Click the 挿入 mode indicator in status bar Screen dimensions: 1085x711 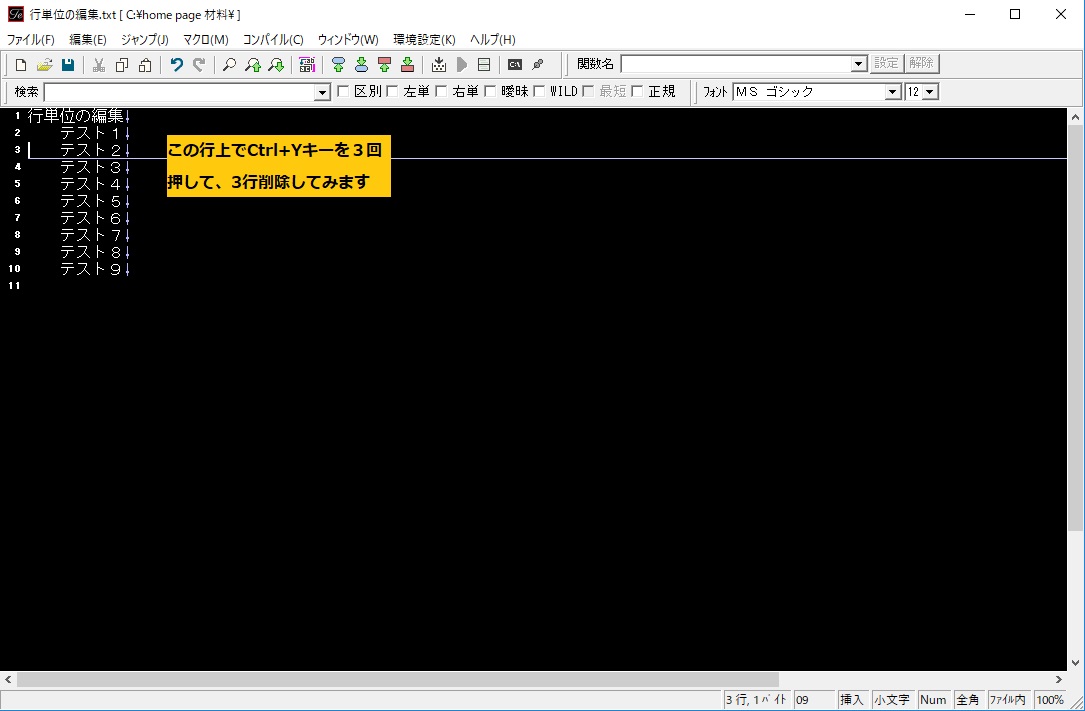tap(851, 700)
